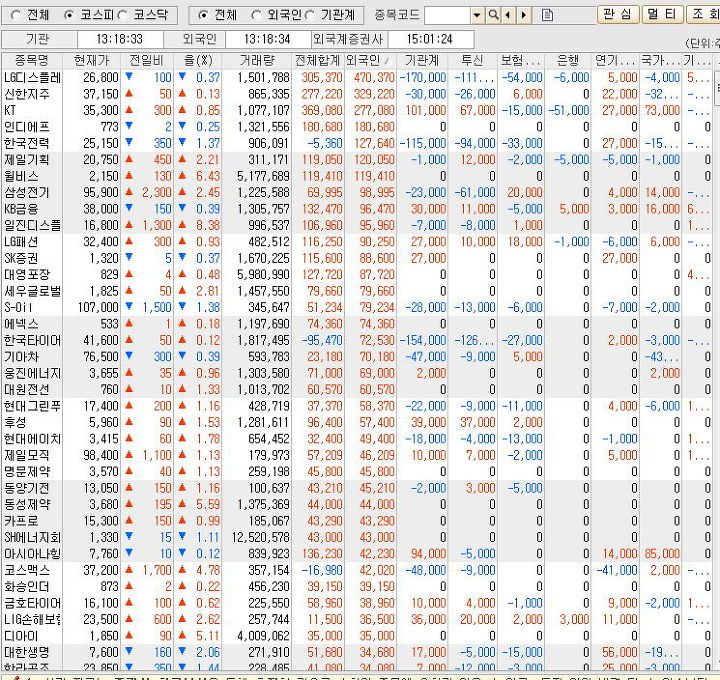The height and width of the screenshot is (680, 720).
Task: Select the 신한지주 stock row
Action: 357,94
